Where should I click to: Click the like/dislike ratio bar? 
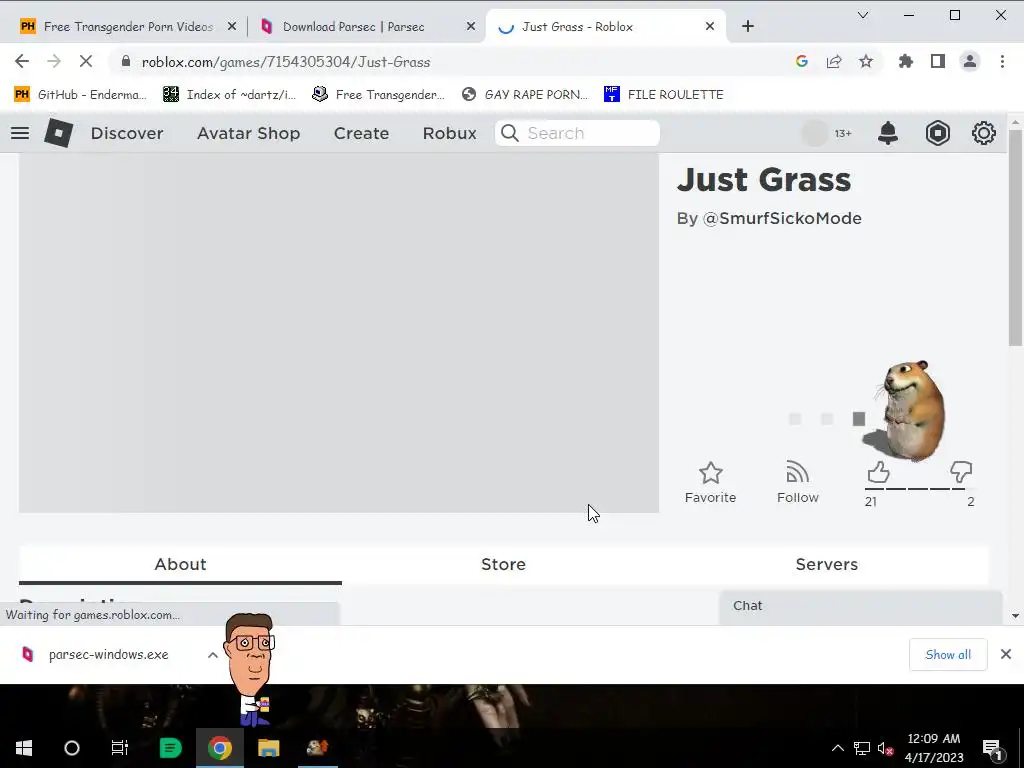pos(920,488)
